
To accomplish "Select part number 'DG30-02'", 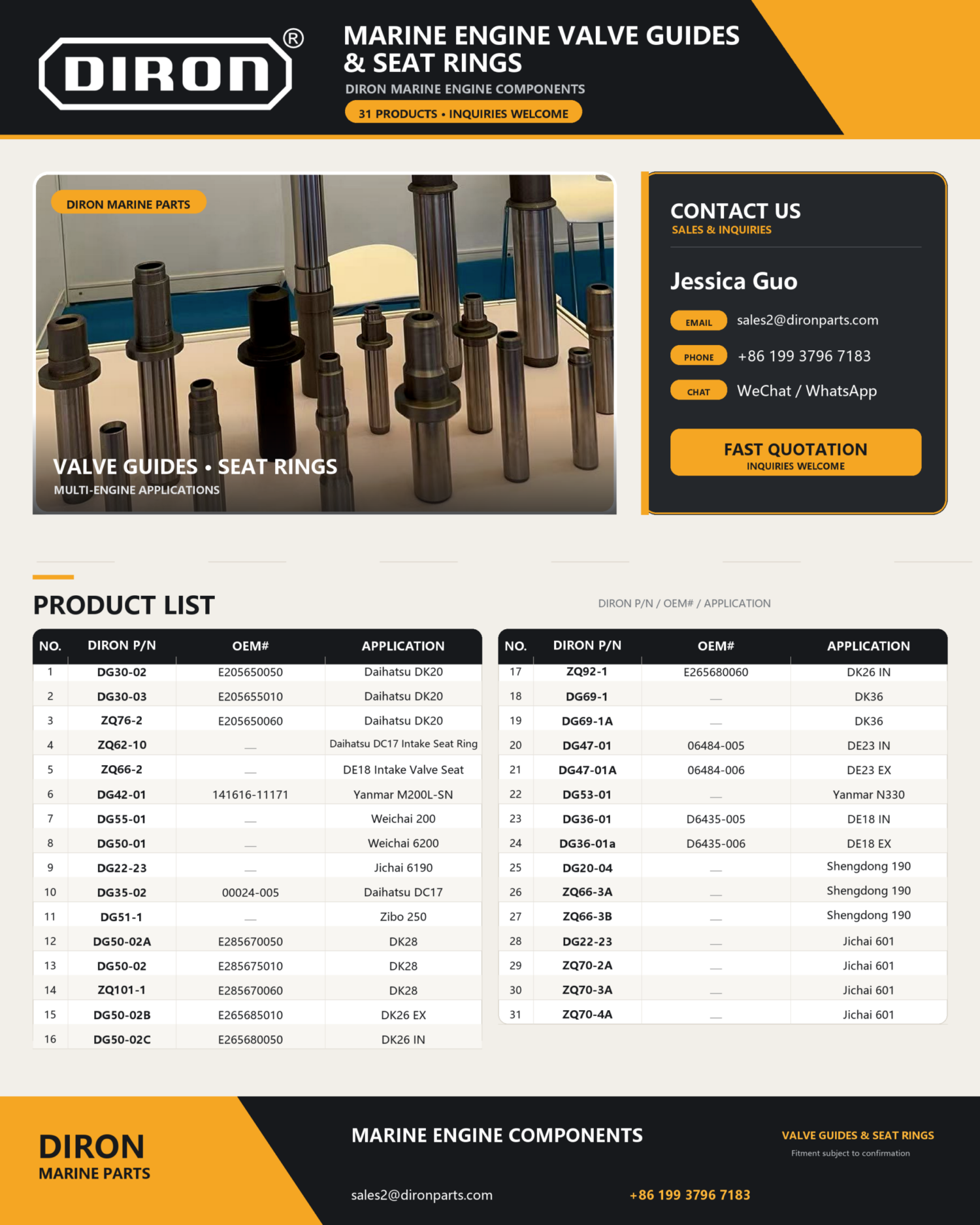I will [x=122, y=672].
